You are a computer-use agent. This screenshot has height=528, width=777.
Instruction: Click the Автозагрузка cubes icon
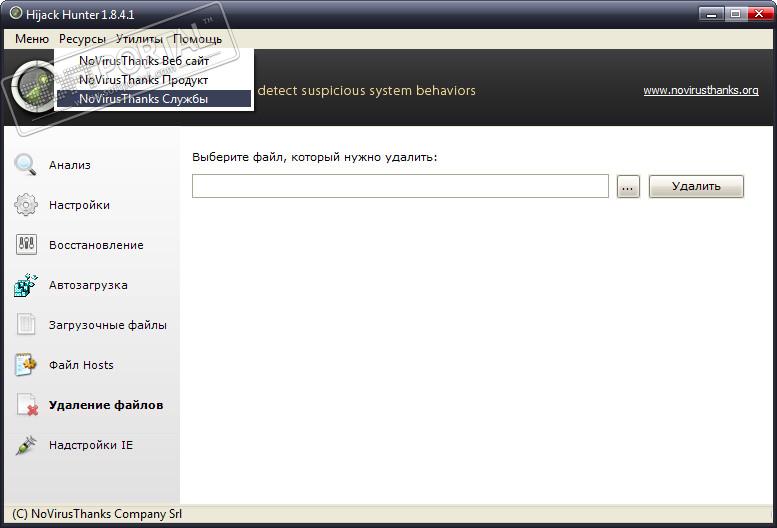tap(26, 285)
